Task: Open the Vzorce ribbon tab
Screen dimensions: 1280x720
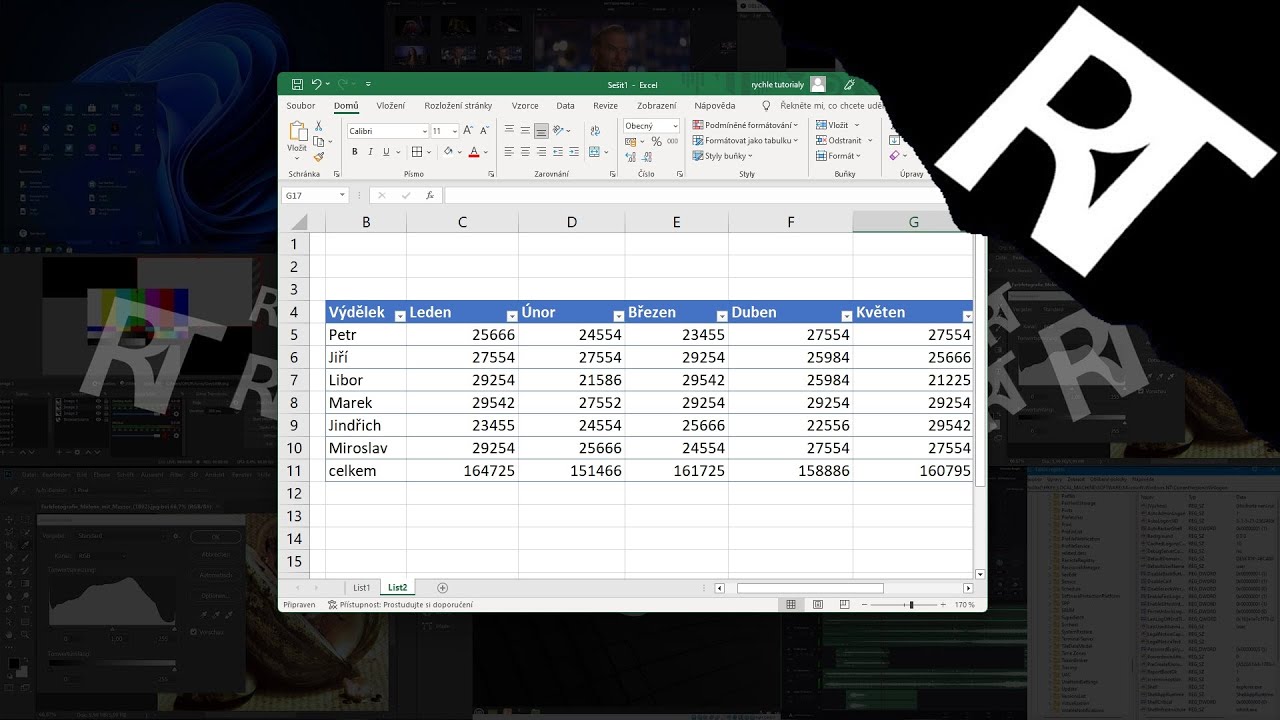Action: click(x=525, y=105)
